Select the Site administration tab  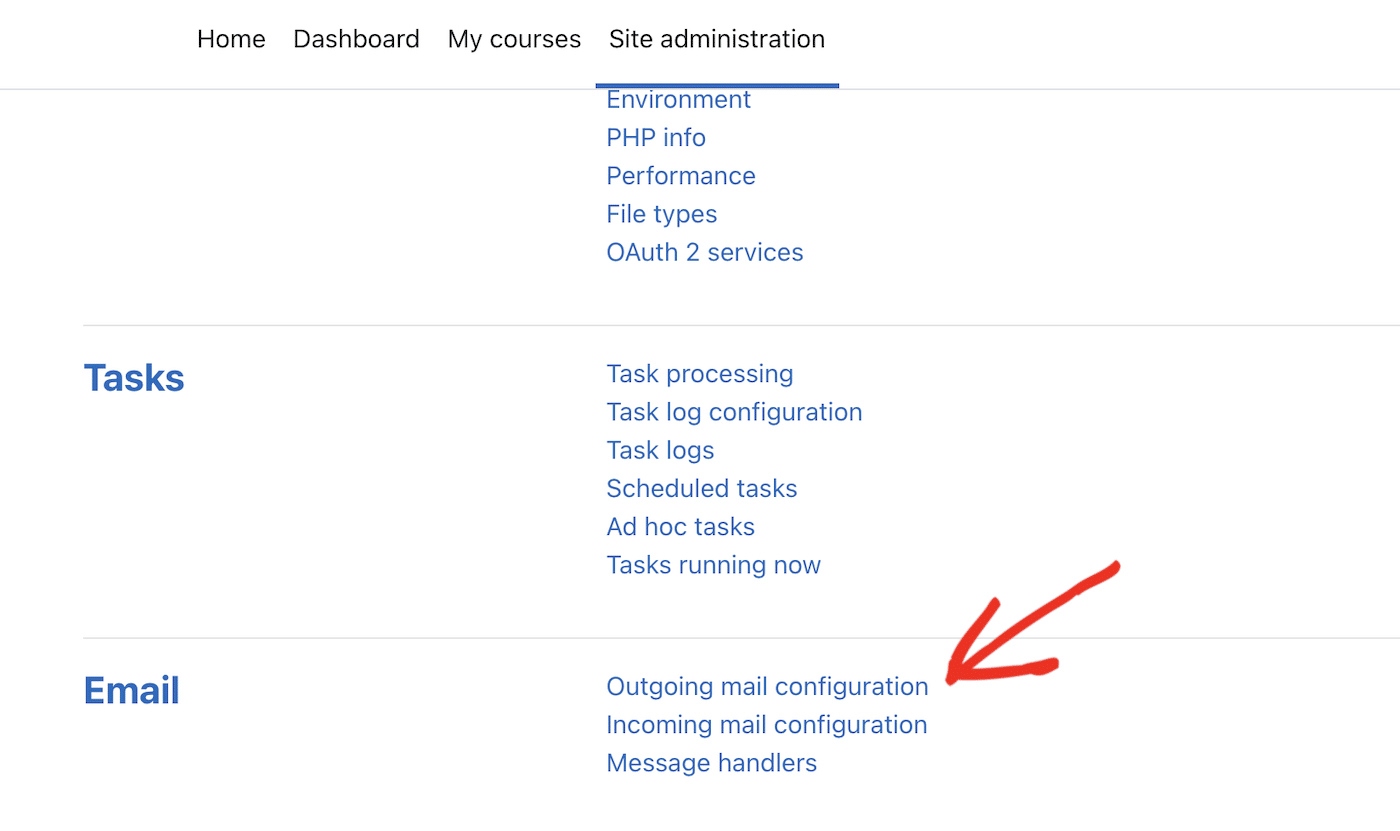[716, 39]
